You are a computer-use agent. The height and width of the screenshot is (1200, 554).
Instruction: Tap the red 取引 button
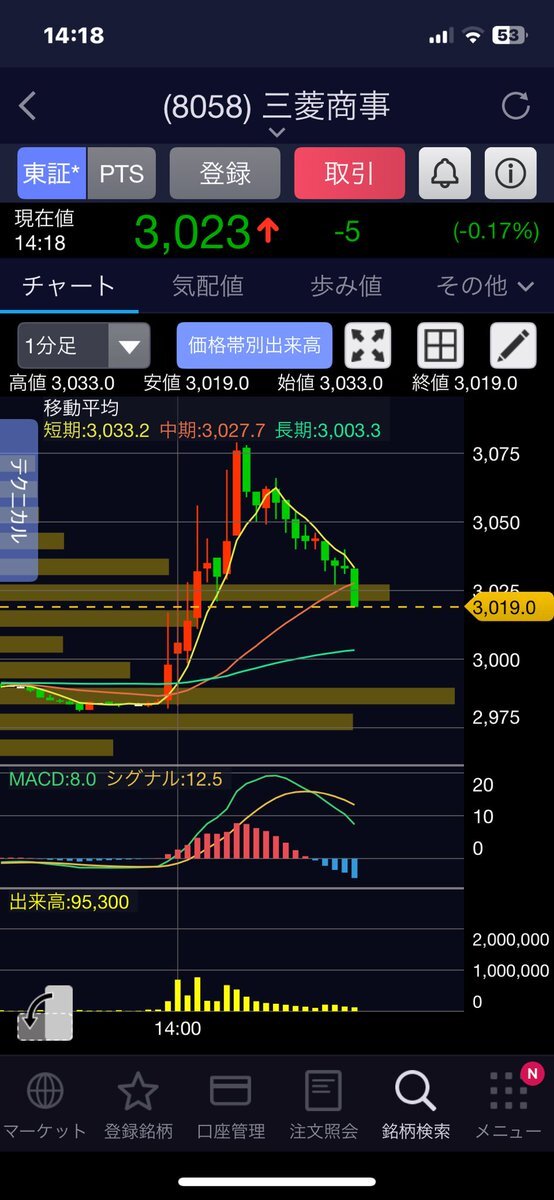click(x=349, y=173)
